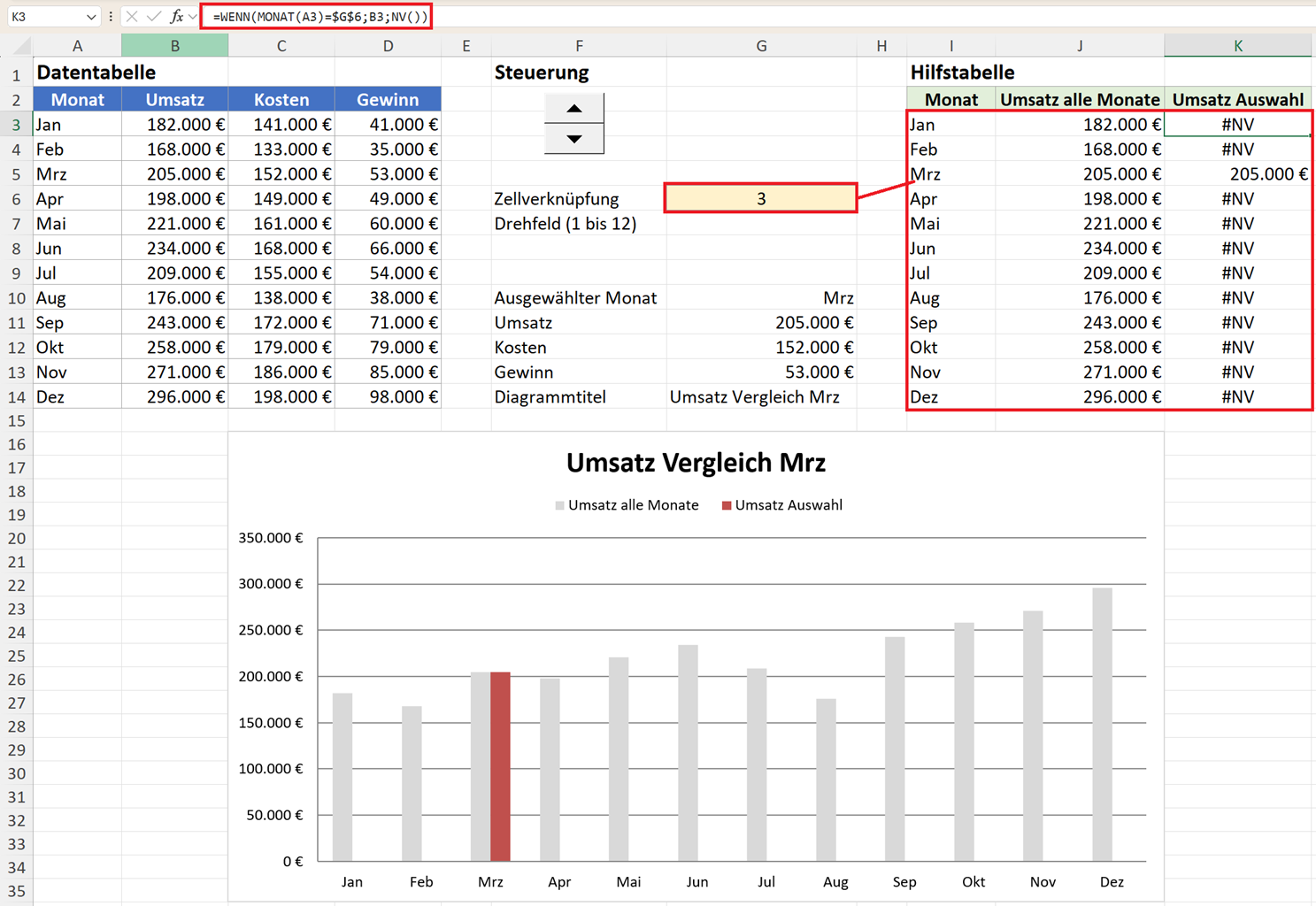Click the red Mrz chart bar
The width and height of the screenshot is (1316, 906).
coord(500,766)
